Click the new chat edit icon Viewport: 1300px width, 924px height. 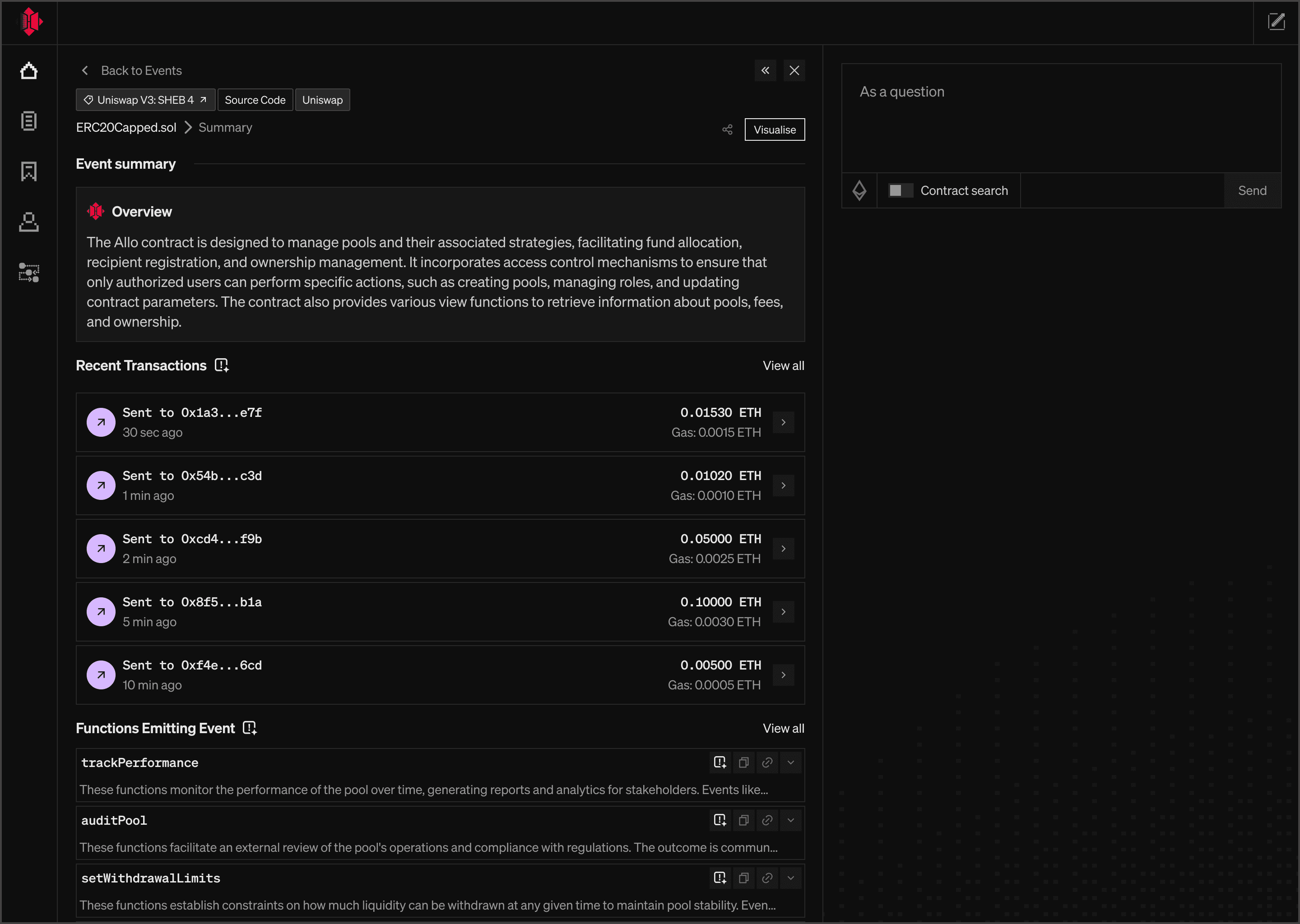pyautogui.click(x=1276, y=22)
